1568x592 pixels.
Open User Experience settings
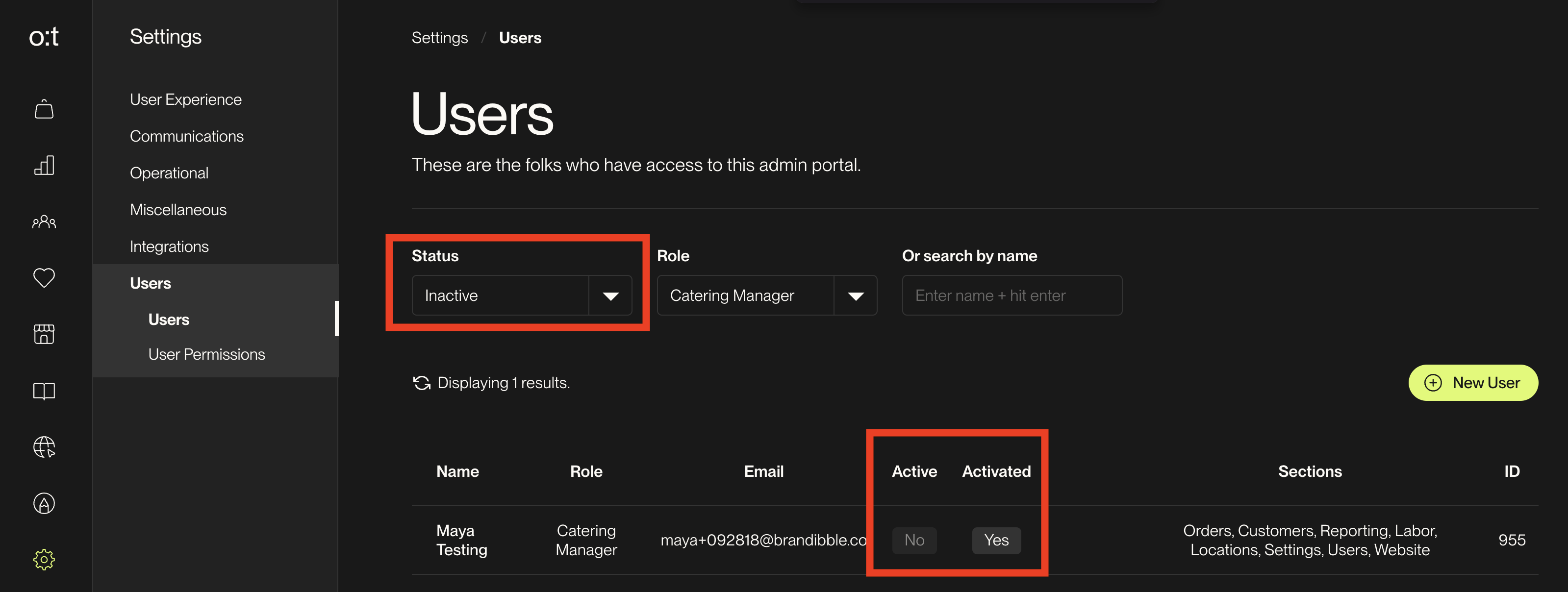186,99
